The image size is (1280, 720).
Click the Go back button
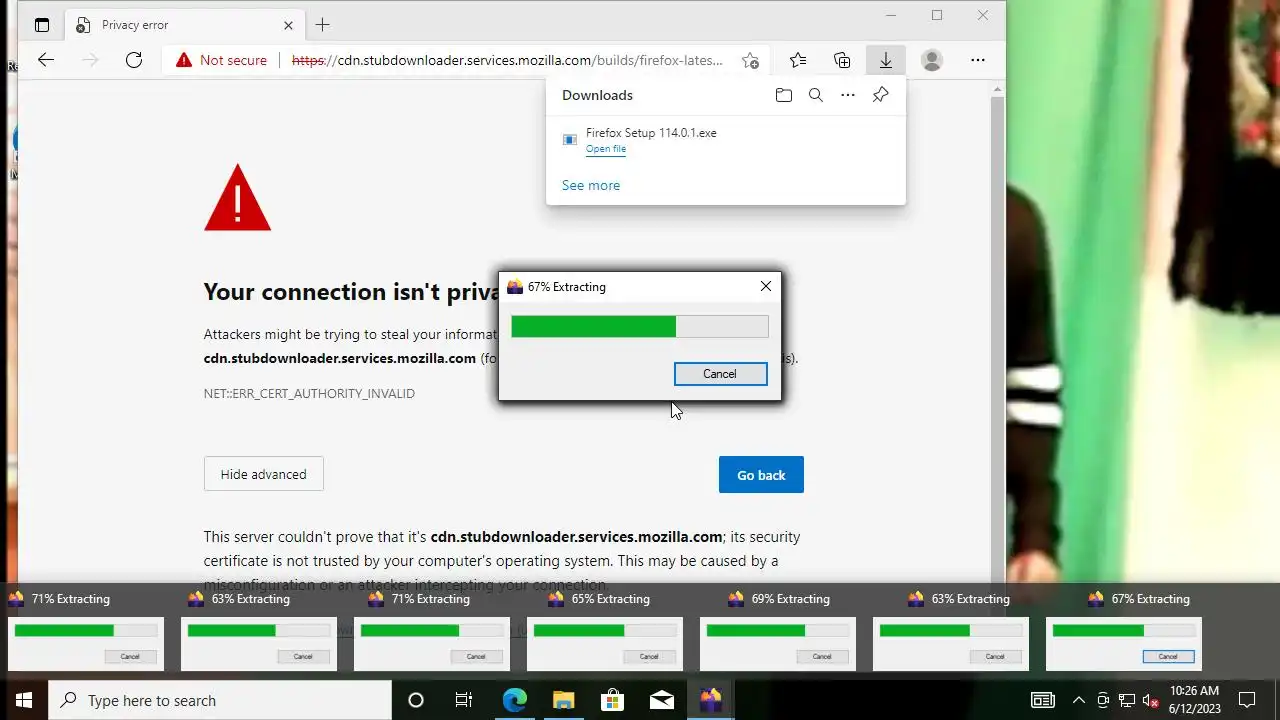[761, 475]
